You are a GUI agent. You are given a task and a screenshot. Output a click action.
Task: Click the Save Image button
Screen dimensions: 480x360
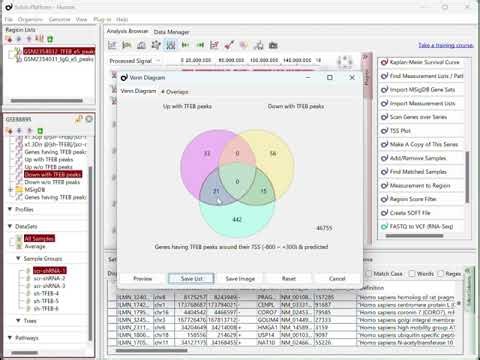click(x=240, y=278)
